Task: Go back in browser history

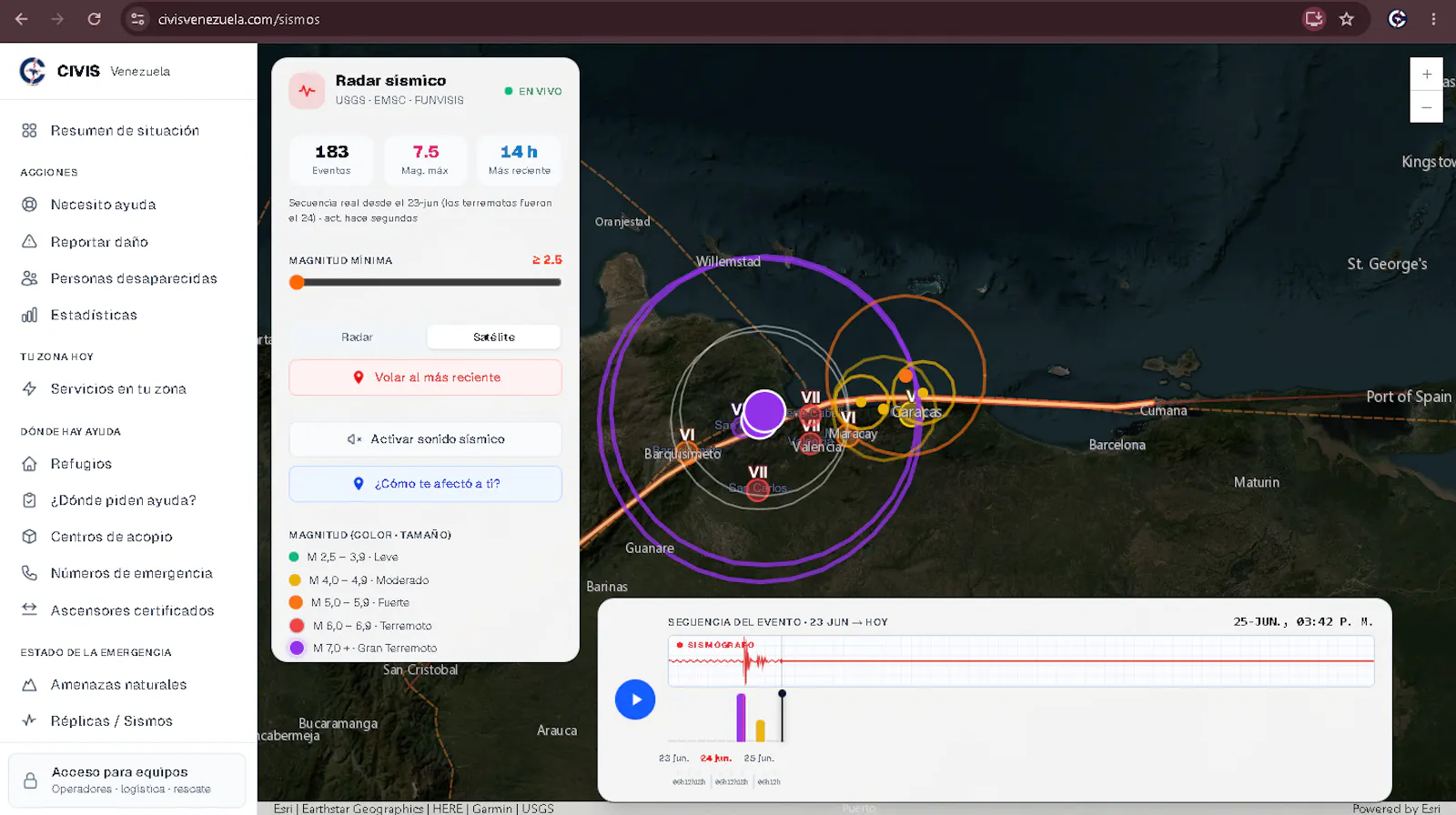Action: coord(22,19)
